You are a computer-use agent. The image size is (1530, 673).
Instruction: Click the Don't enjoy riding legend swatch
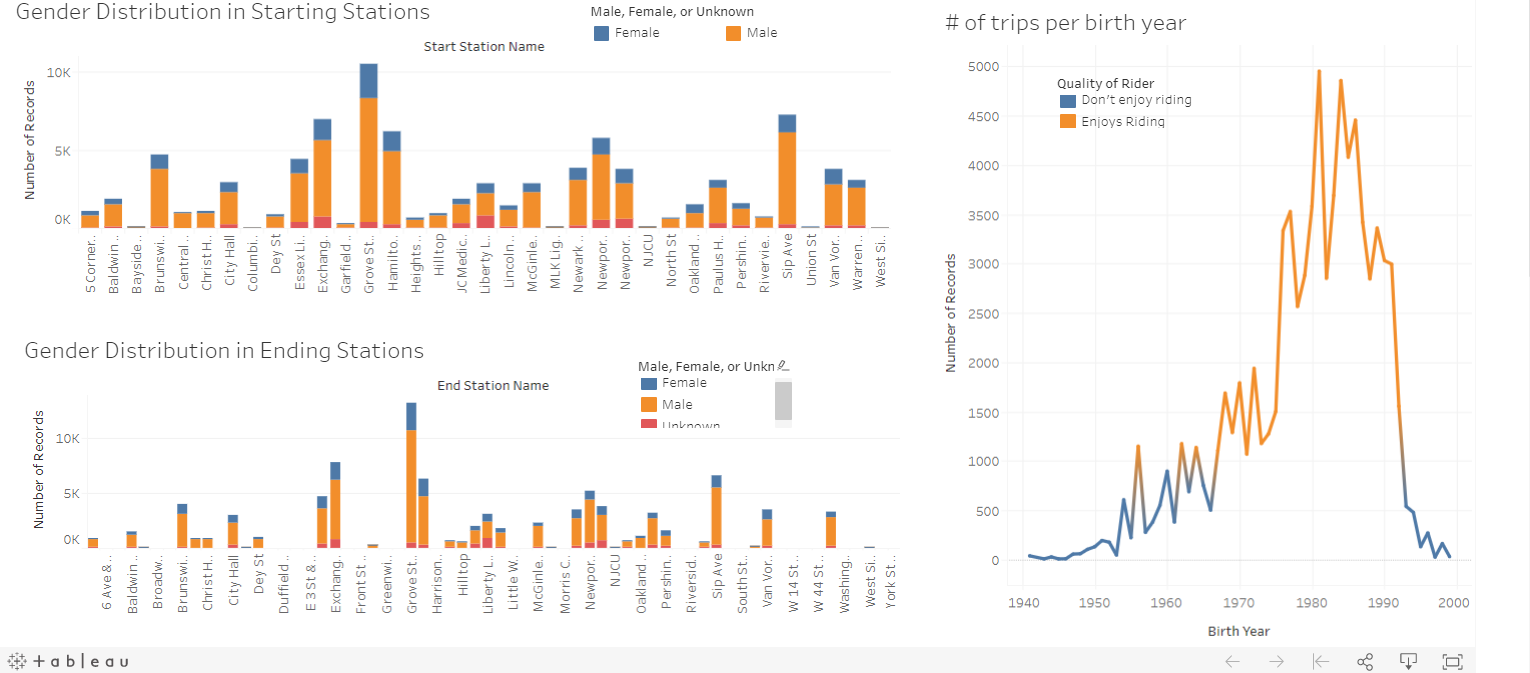[x=1068, y=100]
